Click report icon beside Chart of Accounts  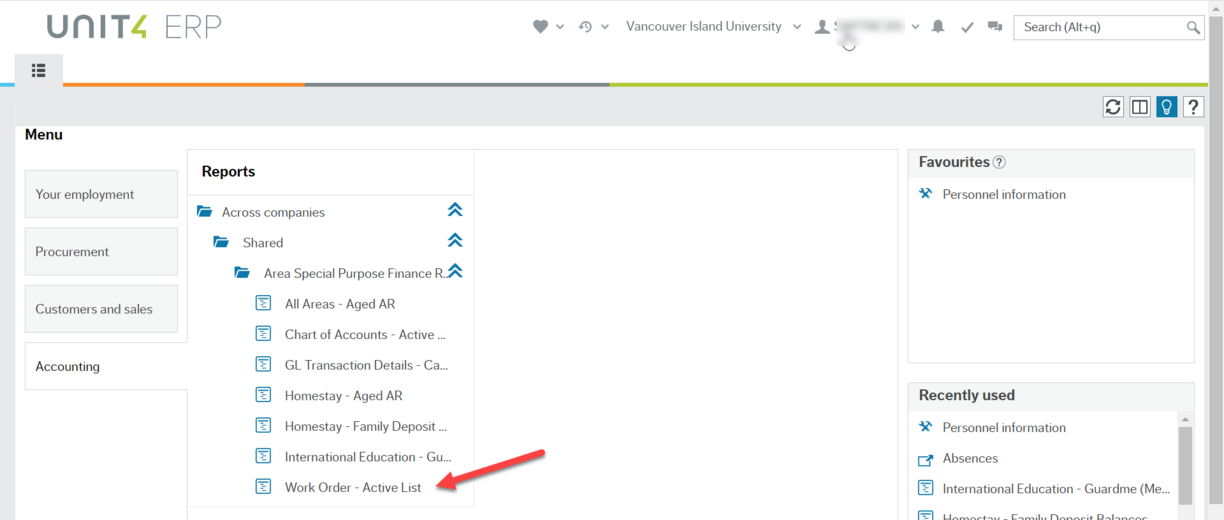click(x=263, y=334)
